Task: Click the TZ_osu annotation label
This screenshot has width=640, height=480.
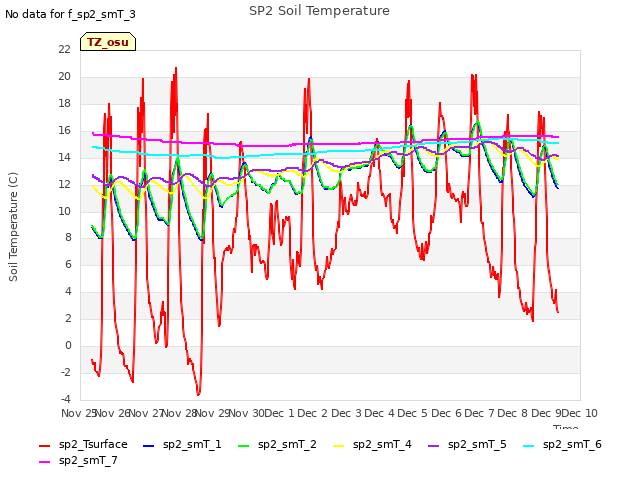Action: pos(108,42)
